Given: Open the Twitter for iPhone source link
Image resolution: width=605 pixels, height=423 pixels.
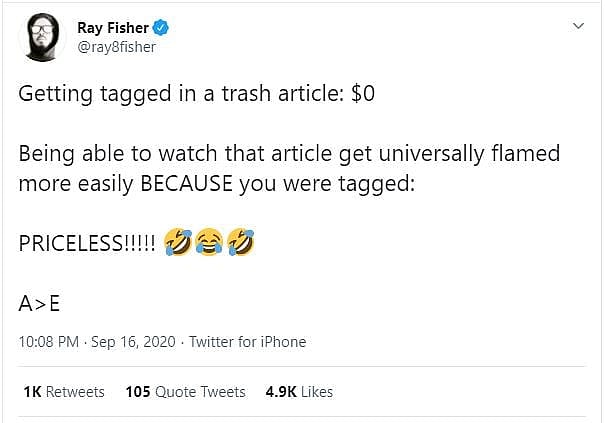Looking at the screenshot, I should [x=248, y=342].
